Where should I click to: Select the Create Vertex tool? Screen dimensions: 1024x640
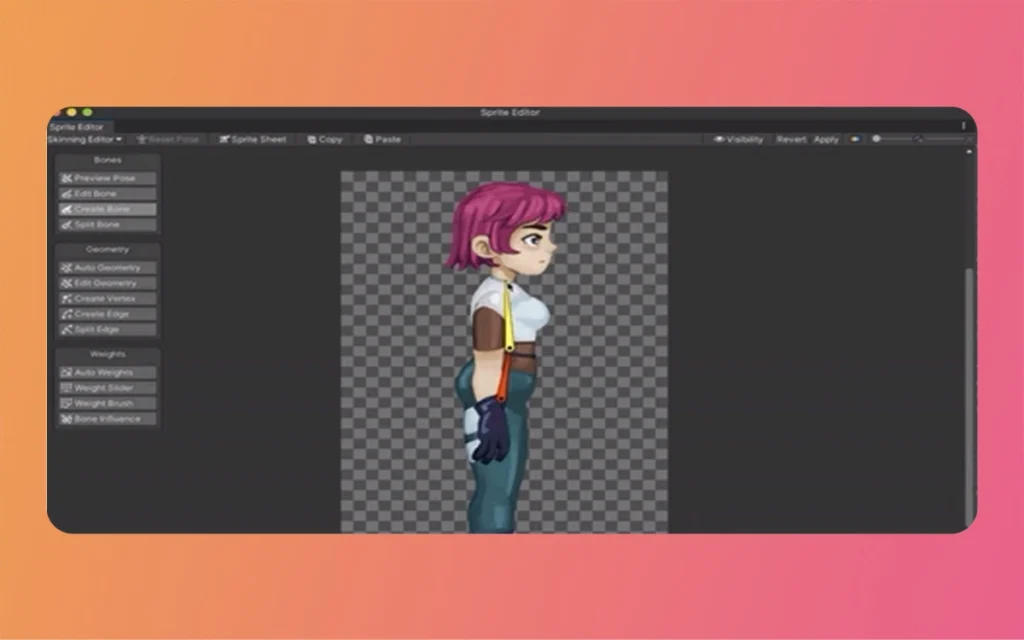click(x=106, y=298)
